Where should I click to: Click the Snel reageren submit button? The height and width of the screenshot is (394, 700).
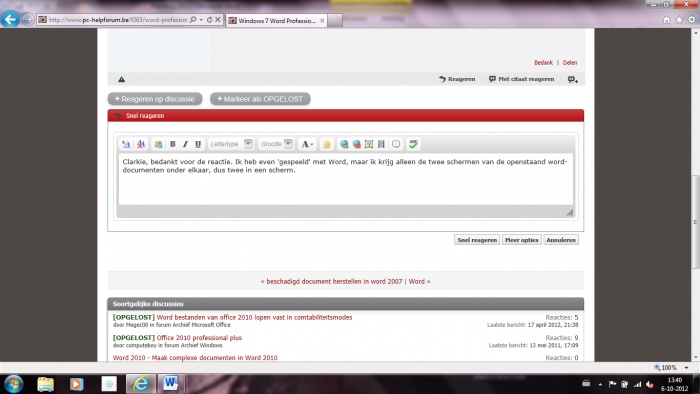point(477,240)
